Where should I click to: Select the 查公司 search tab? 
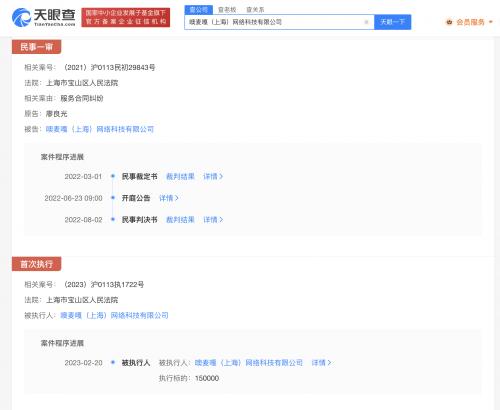coord(199,10)
